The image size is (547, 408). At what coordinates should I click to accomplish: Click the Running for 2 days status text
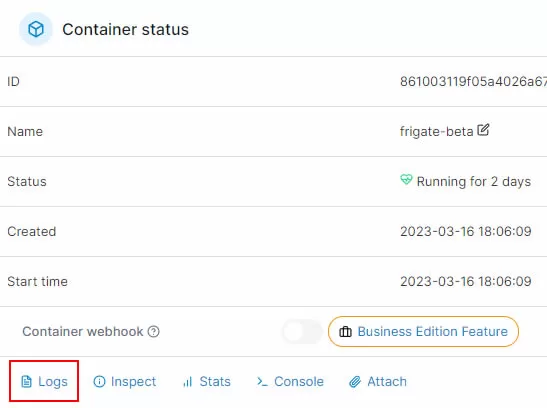coord(474,182)
